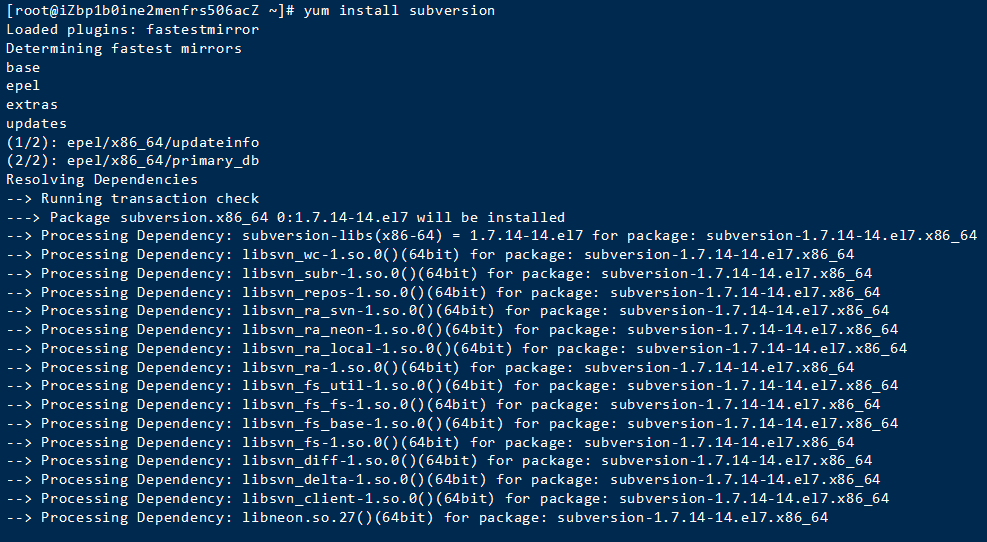This screenshot has width=987, height=542.
Task: Click the libsvn_wc-1.so.0 dependency line
Action: [430, 254]
